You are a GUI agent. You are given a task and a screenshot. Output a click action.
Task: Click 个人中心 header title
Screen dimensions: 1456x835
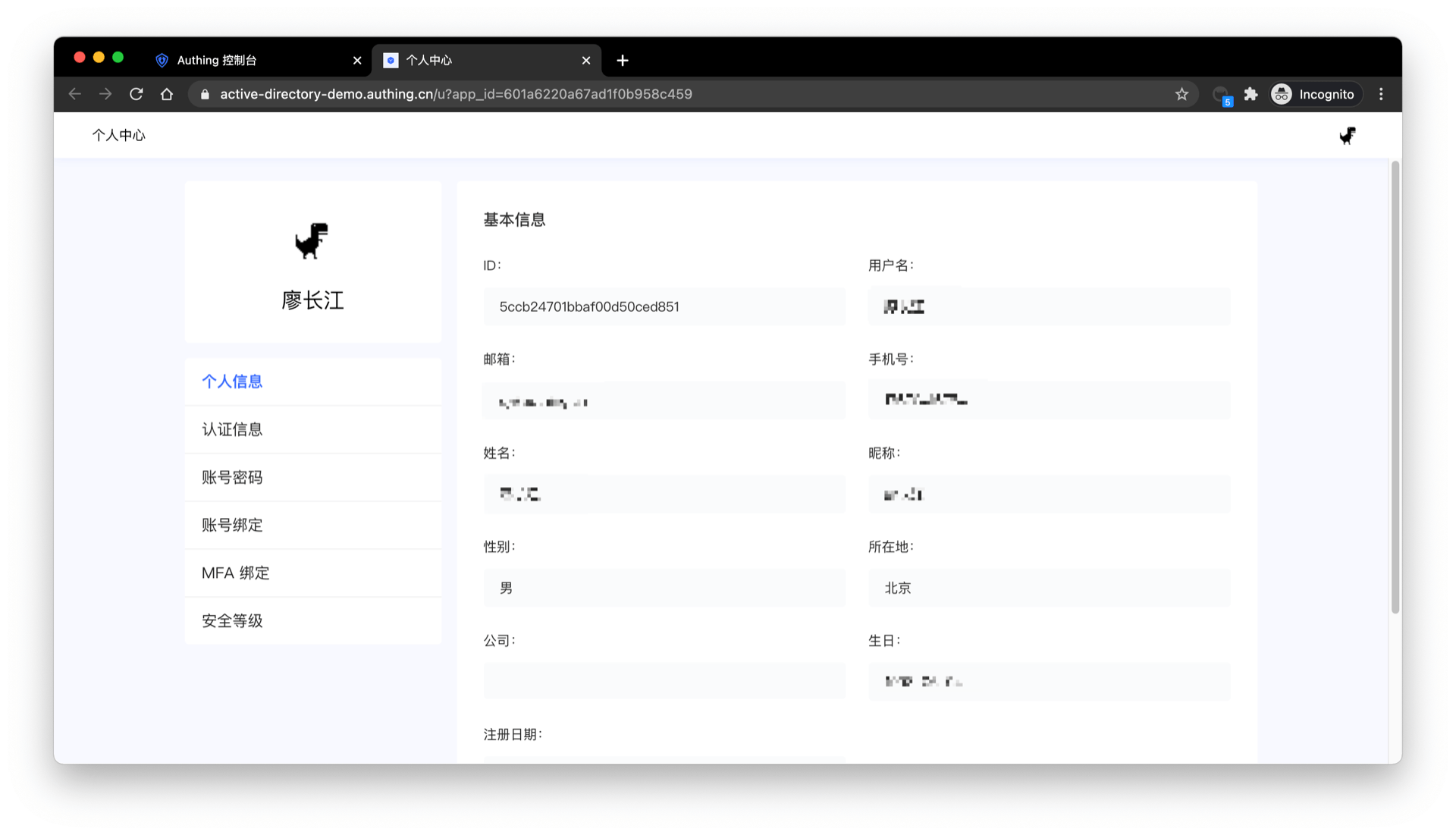(x=118, y=135)
